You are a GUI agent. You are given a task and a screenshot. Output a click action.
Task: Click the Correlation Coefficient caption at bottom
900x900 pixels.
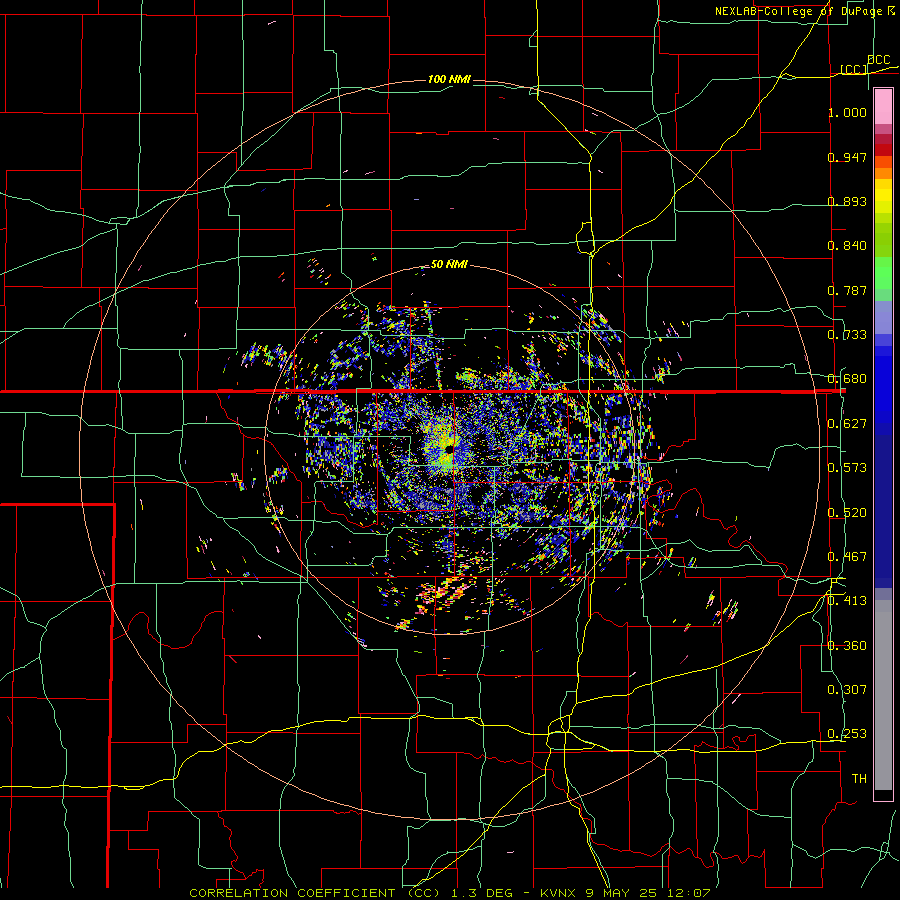pos(449,893)
